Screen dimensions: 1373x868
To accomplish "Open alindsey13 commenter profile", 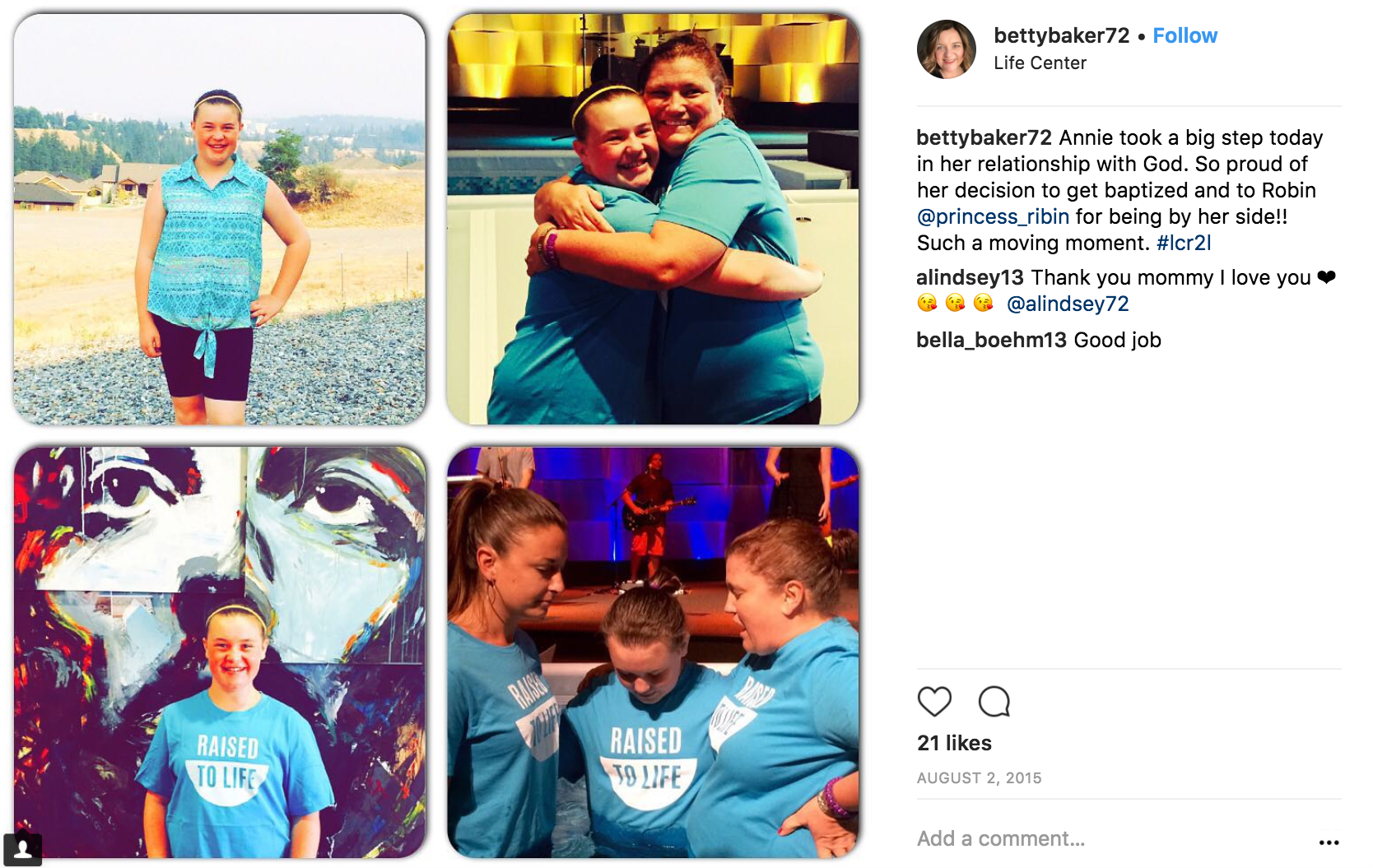I will click(x=970, y=277).
